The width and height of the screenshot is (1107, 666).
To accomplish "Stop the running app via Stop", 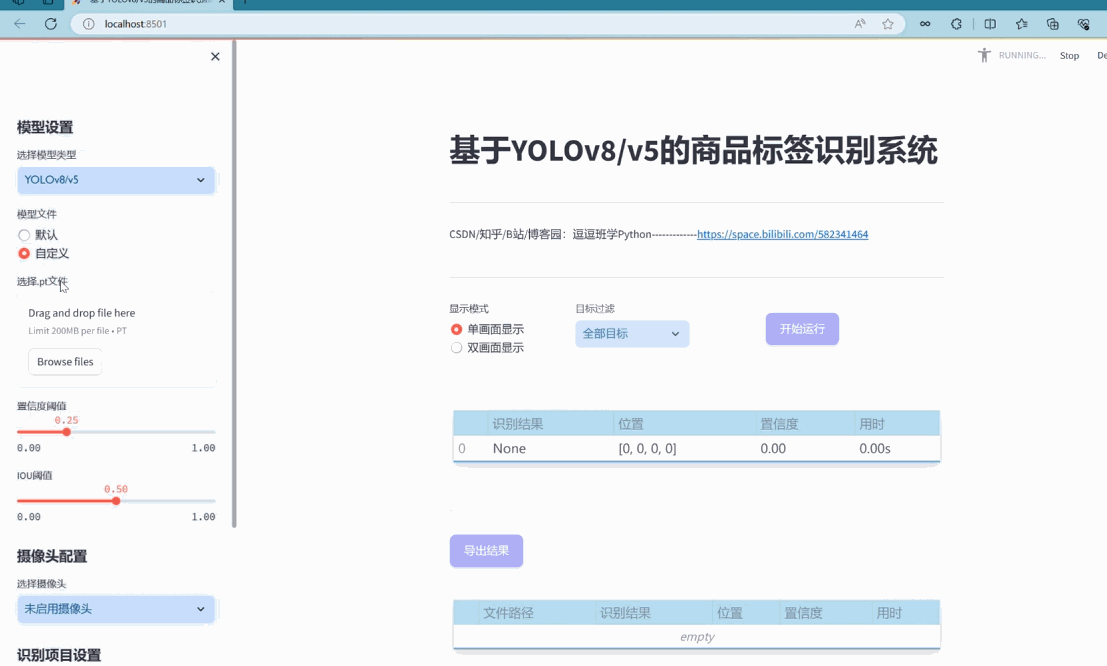I will [x=1069, y=56].
